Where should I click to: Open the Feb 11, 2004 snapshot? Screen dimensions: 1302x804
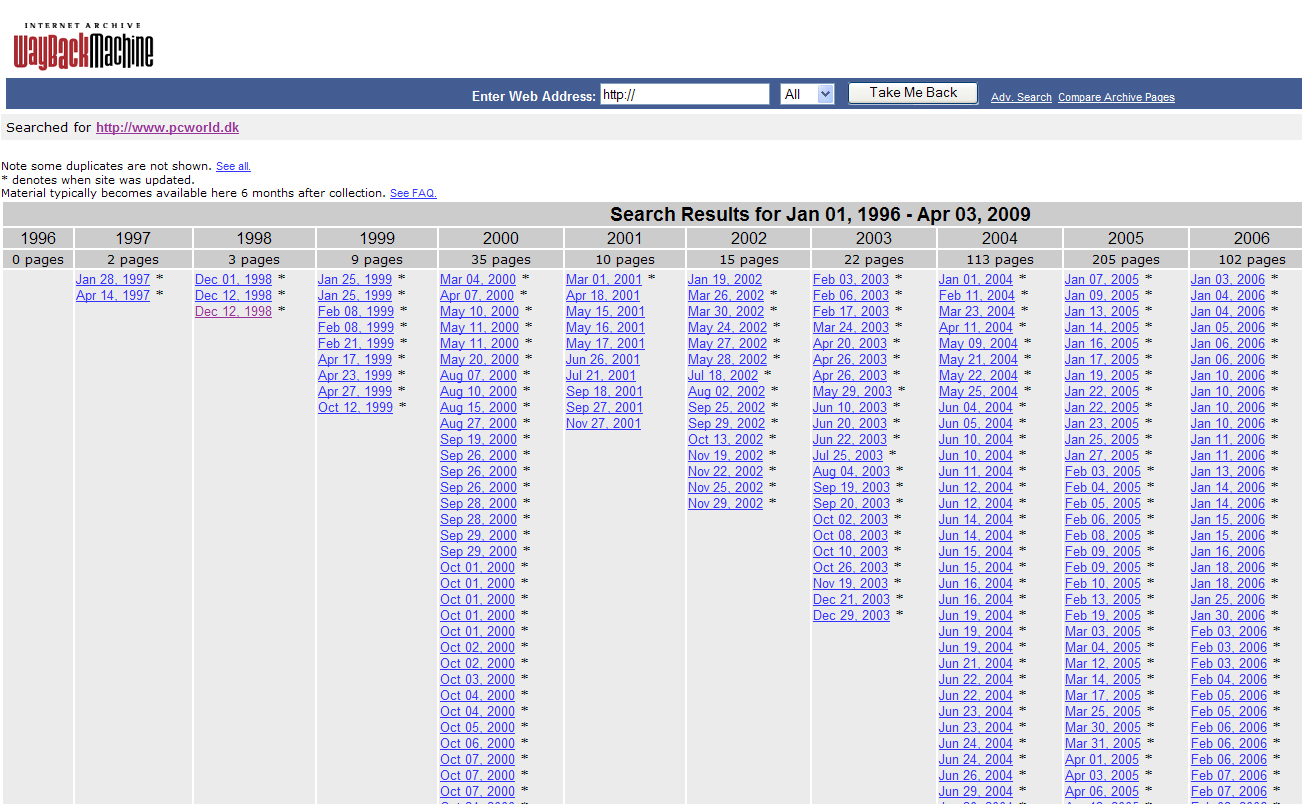click(x=976, y=295)
